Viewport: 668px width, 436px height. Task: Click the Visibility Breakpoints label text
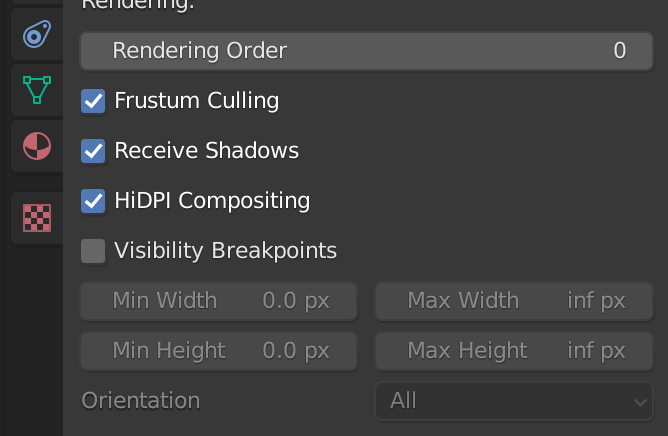pyautogui.click(x=225, y=251)
